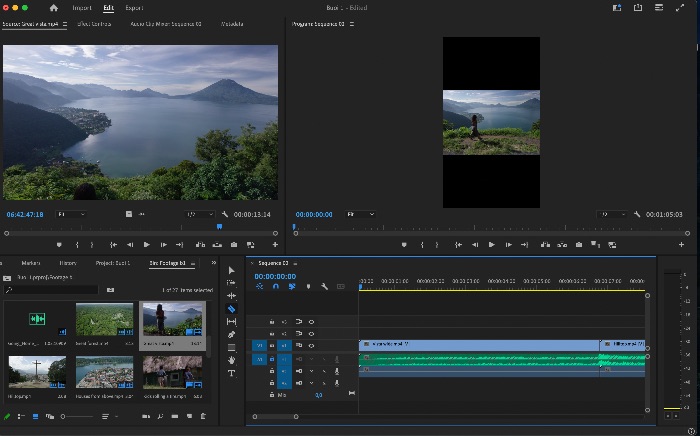Add a marker in the timeline header

click(x=308, y=287)
